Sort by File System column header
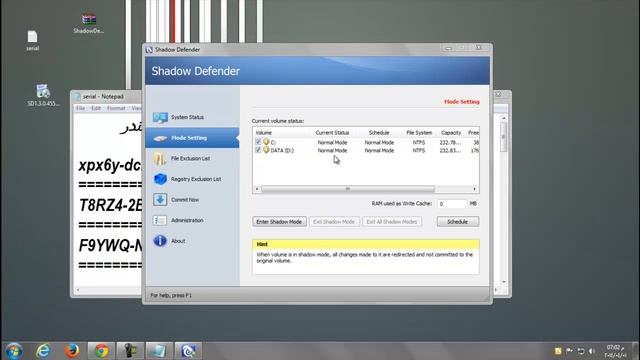Viewport: 640px width, 360px height. click(419, 133)
